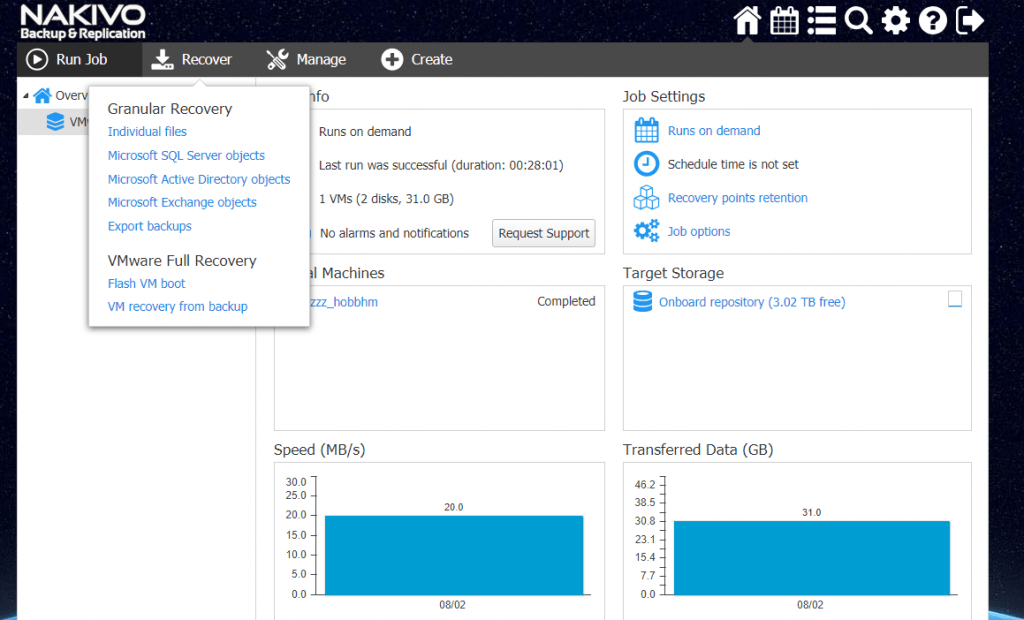The image size is (1024, 620).
Task: Choose Individual files recovery
Action: [x=147, y=131]
